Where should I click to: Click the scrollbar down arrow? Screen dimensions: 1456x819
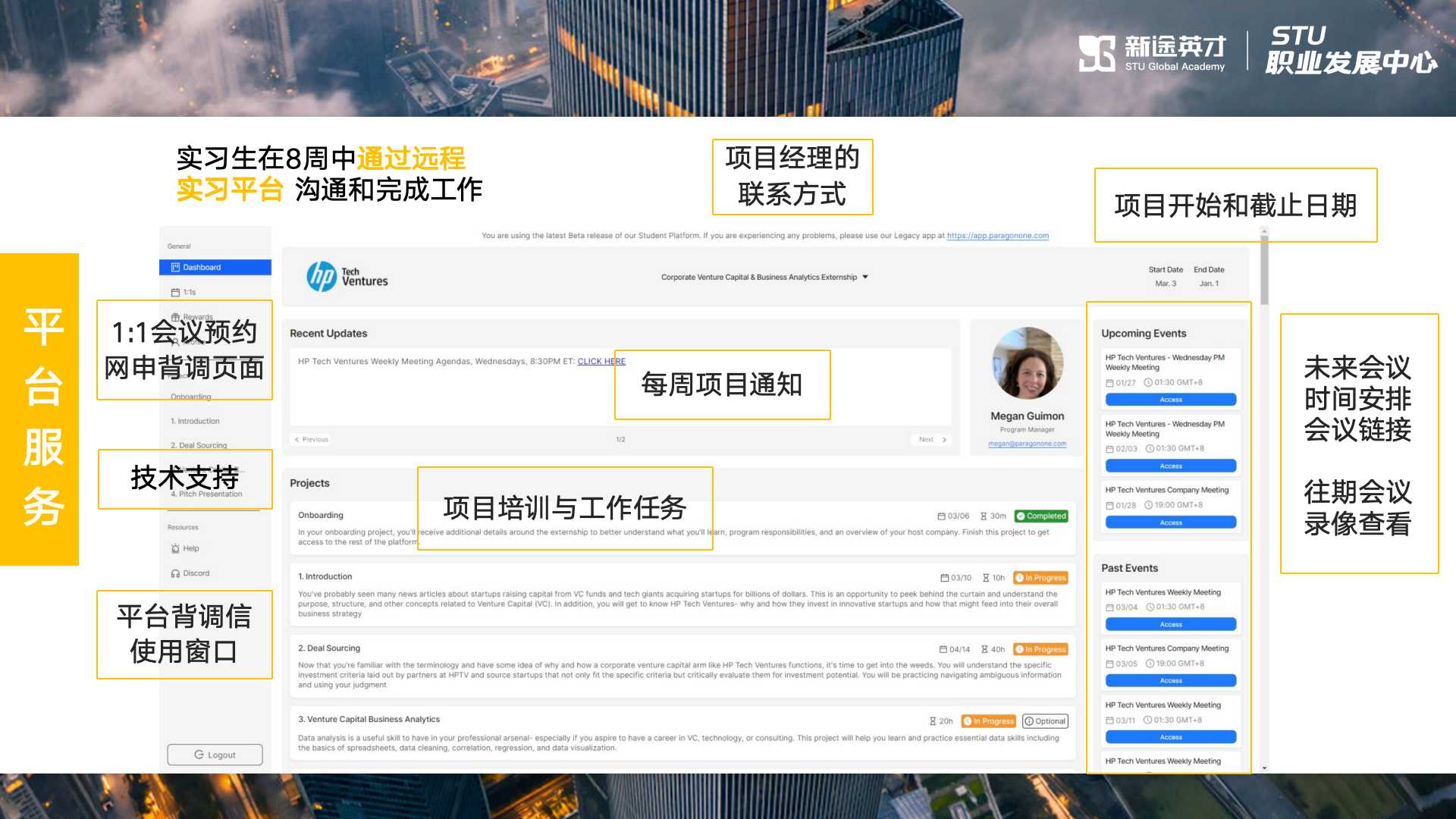1264,768
